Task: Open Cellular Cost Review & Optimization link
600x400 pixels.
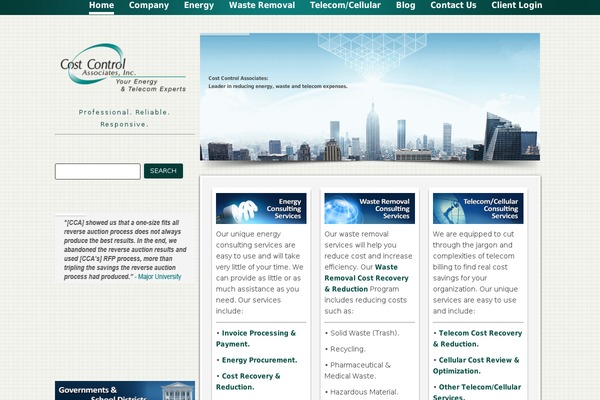Action: 476,365
